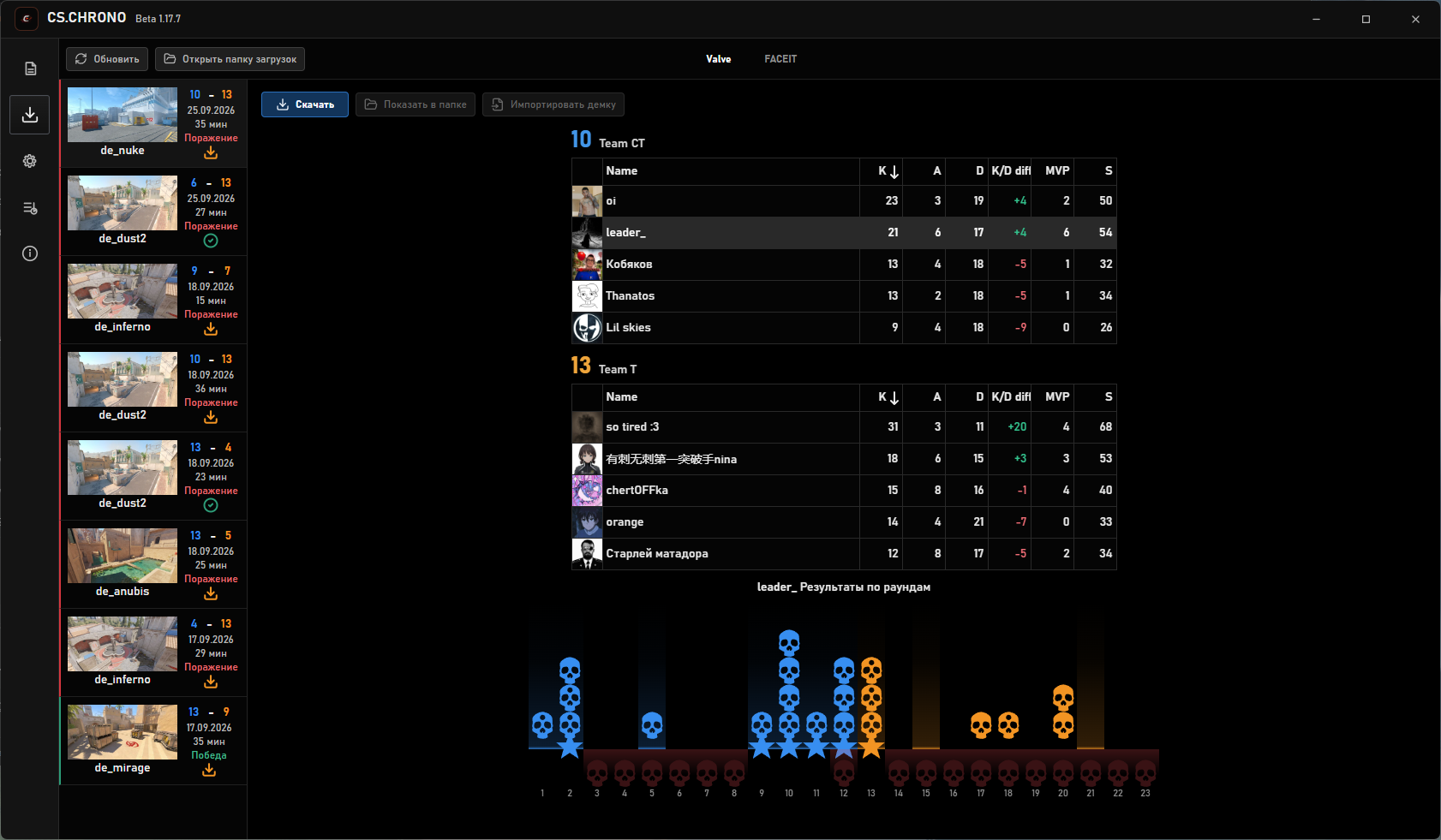Click avatar of player chertOFFka
The image size is (1441, 840).
pos(587,490)
